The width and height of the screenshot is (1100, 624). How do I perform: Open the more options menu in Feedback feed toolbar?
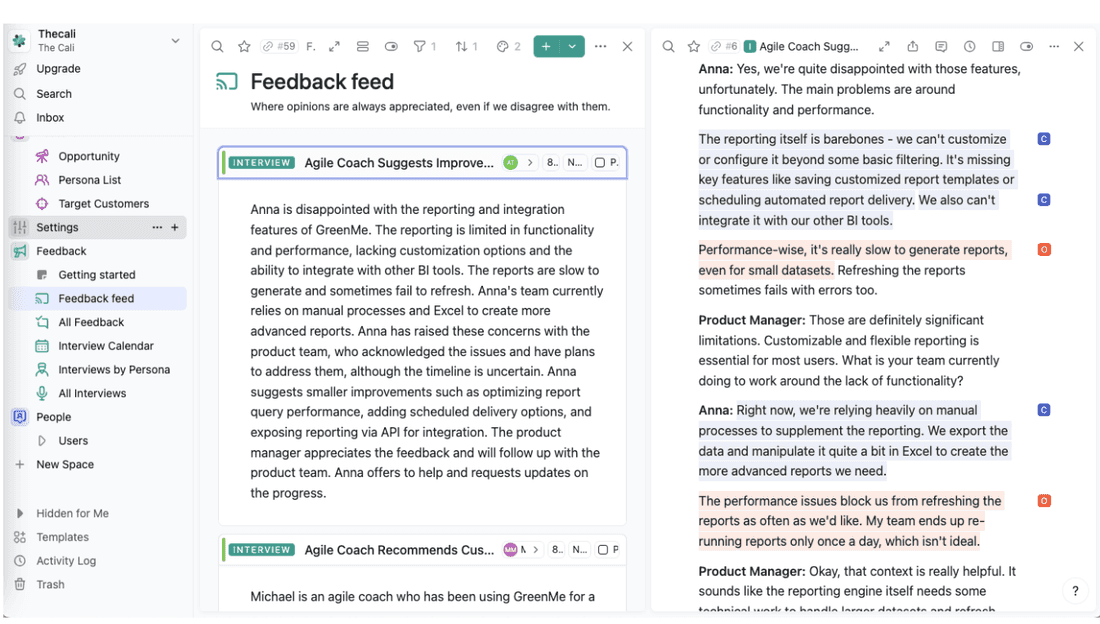(x=600, y=46)
